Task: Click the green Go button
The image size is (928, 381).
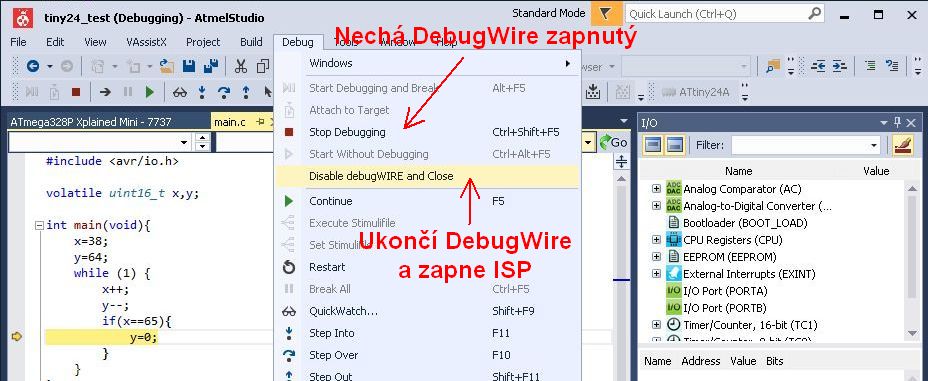Action: tap(613, 142)
